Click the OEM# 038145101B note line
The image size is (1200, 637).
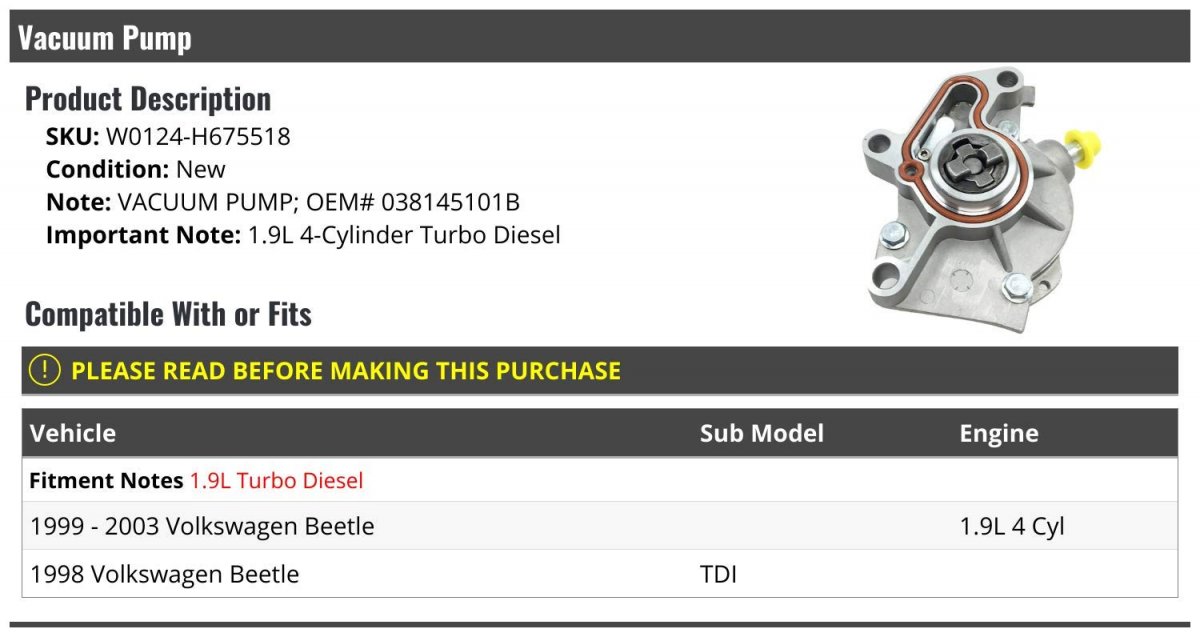[283, 202]
